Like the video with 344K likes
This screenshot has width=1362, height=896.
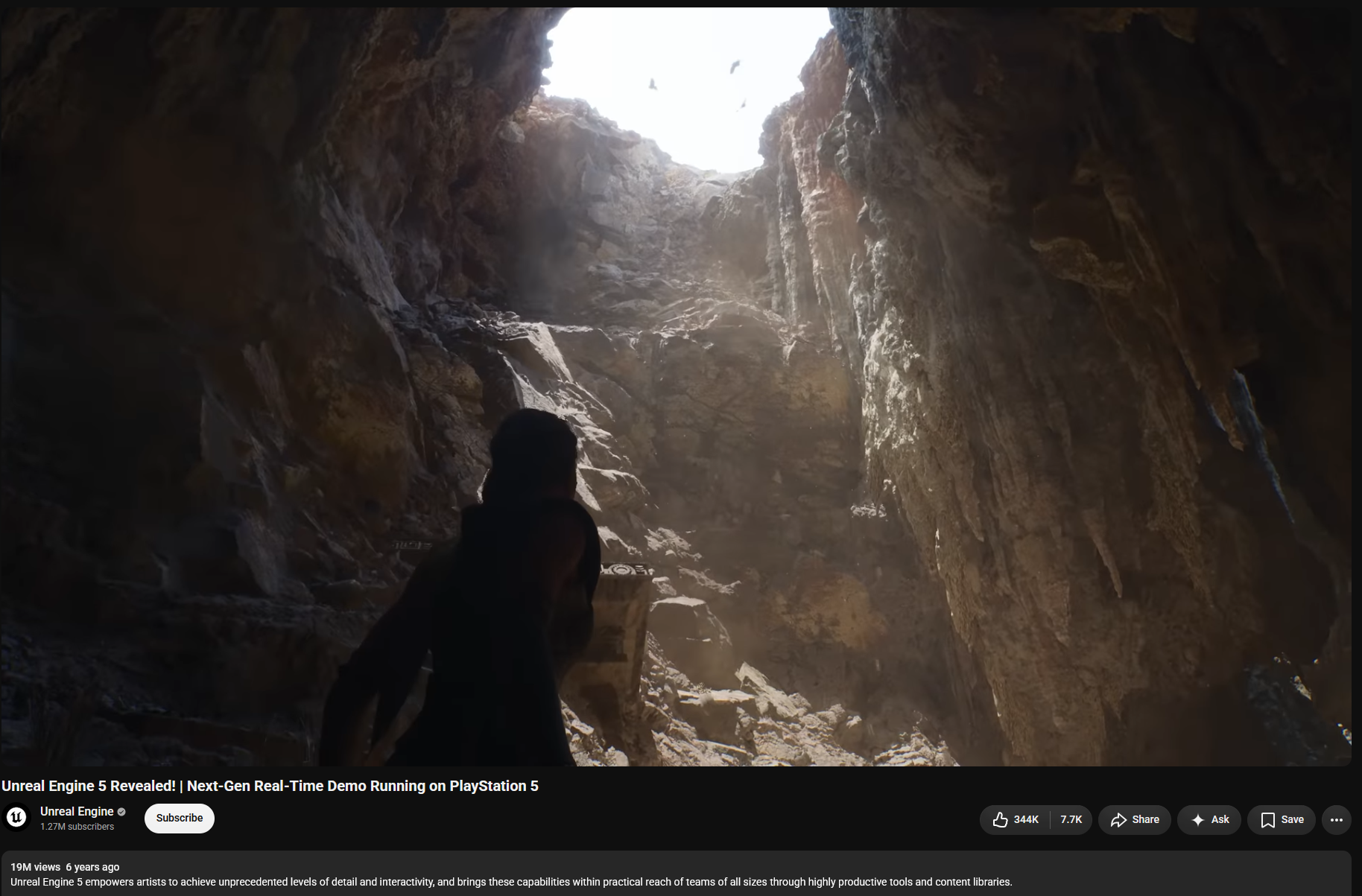pos(1016,819)
